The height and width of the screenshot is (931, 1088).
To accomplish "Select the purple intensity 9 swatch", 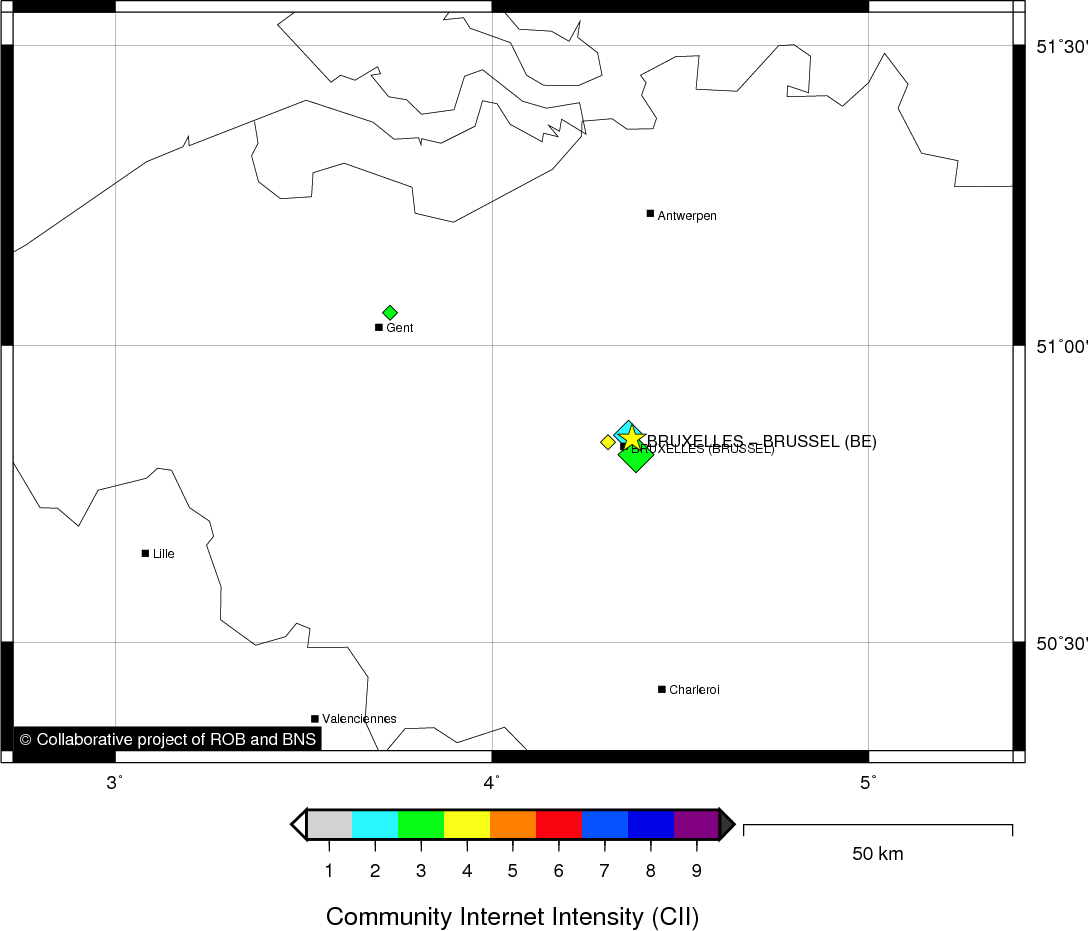I will coord(696,824).
